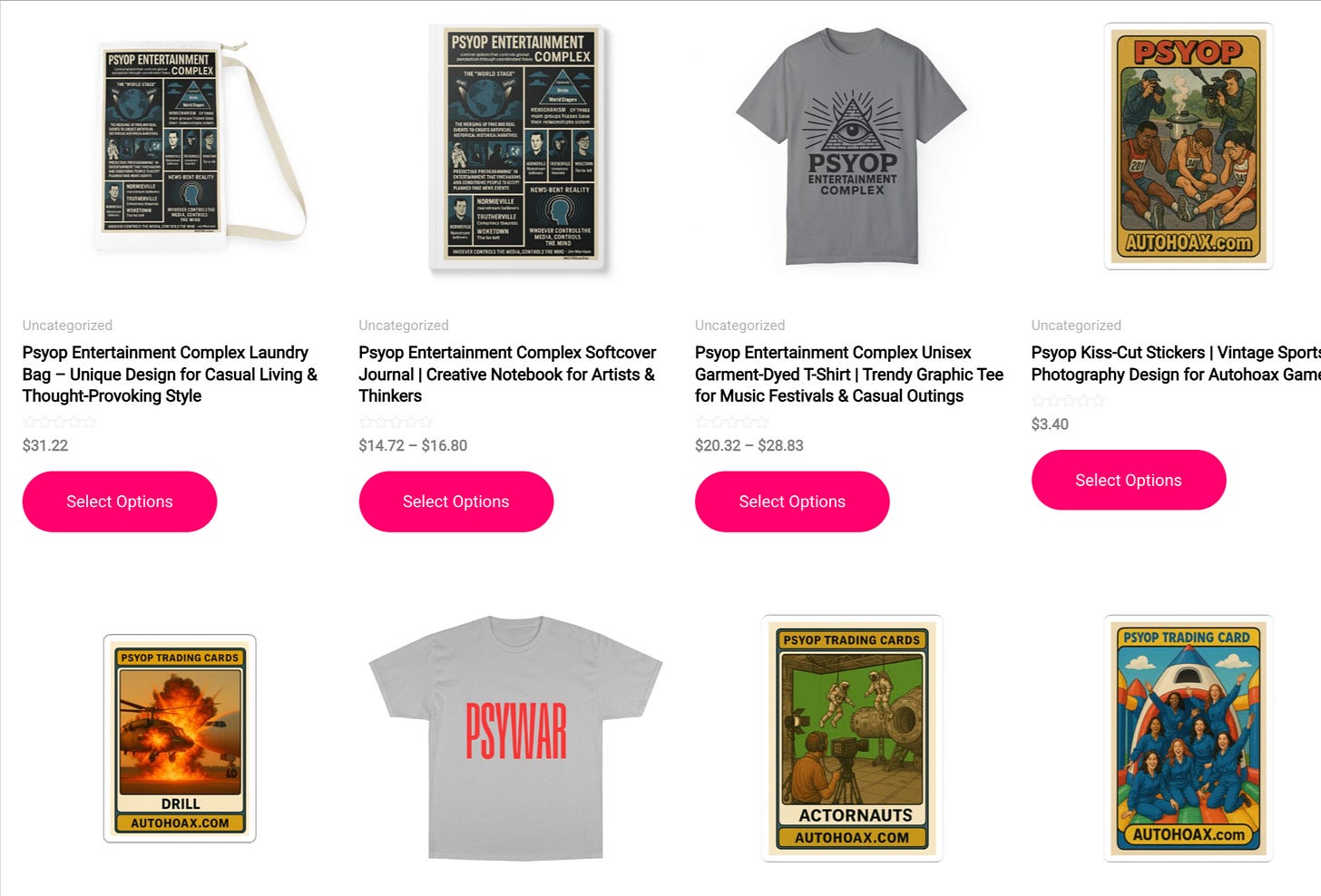Viewport: 1321px width, 896px height.
Task: Open the Unisex Garment-Dyed T-Shirt title link
Action: [x=849, y=374]
